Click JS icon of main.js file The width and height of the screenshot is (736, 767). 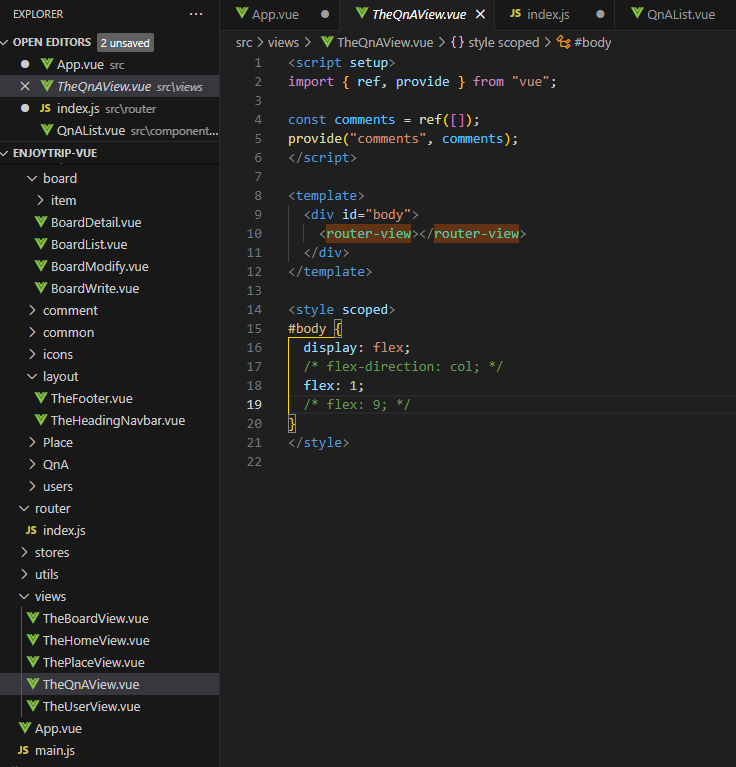click(x=23, y=750)
